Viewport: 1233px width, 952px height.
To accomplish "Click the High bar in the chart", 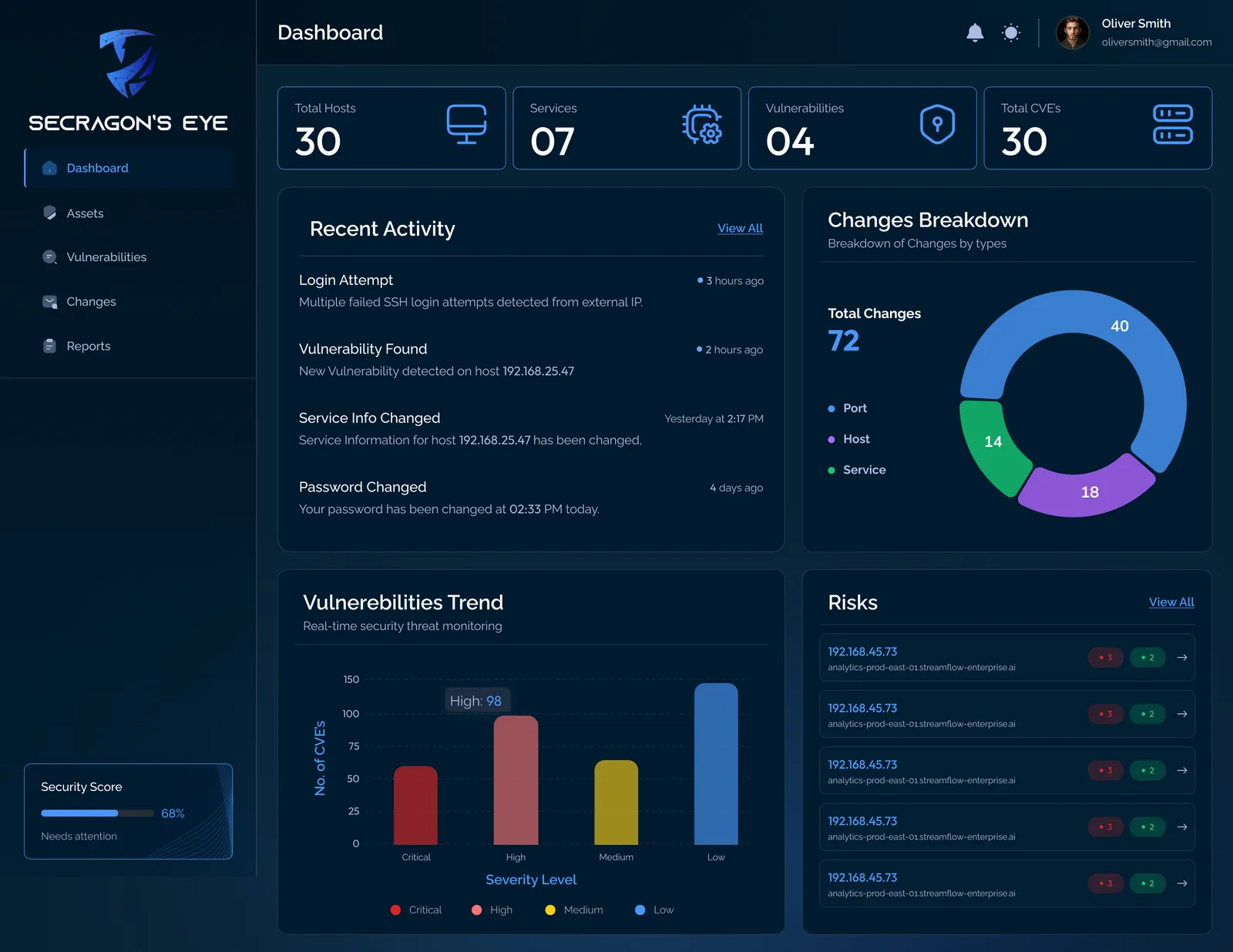I will tap(516, 780).
